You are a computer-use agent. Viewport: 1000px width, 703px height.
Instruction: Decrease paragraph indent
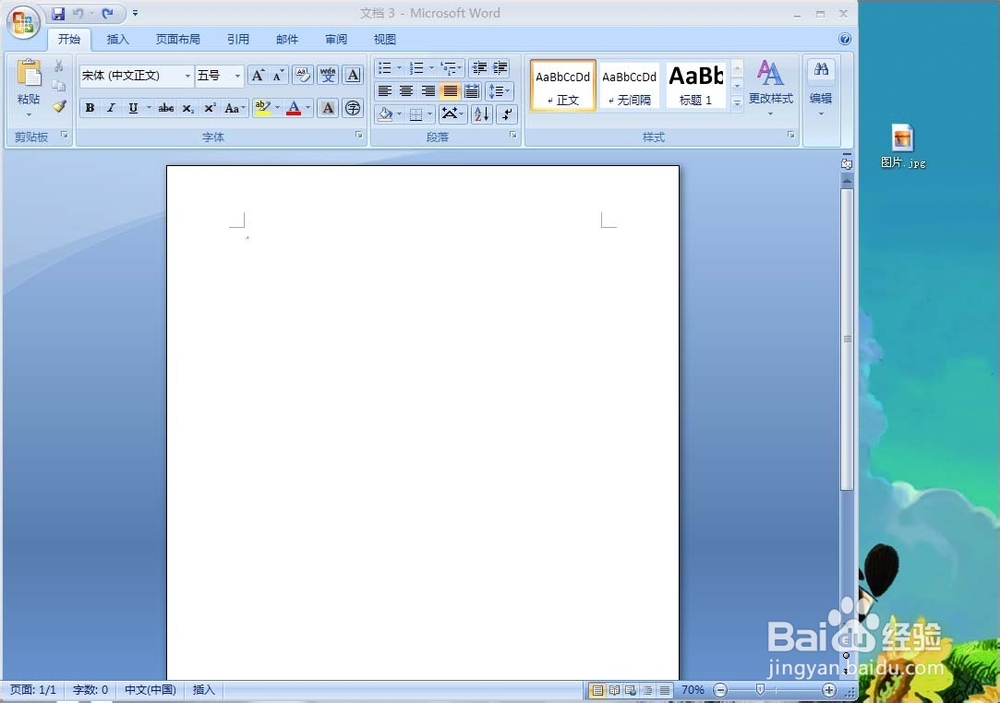480,68
